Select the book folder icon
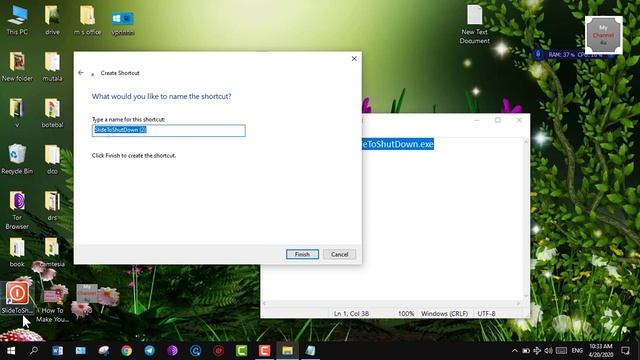 17,253
